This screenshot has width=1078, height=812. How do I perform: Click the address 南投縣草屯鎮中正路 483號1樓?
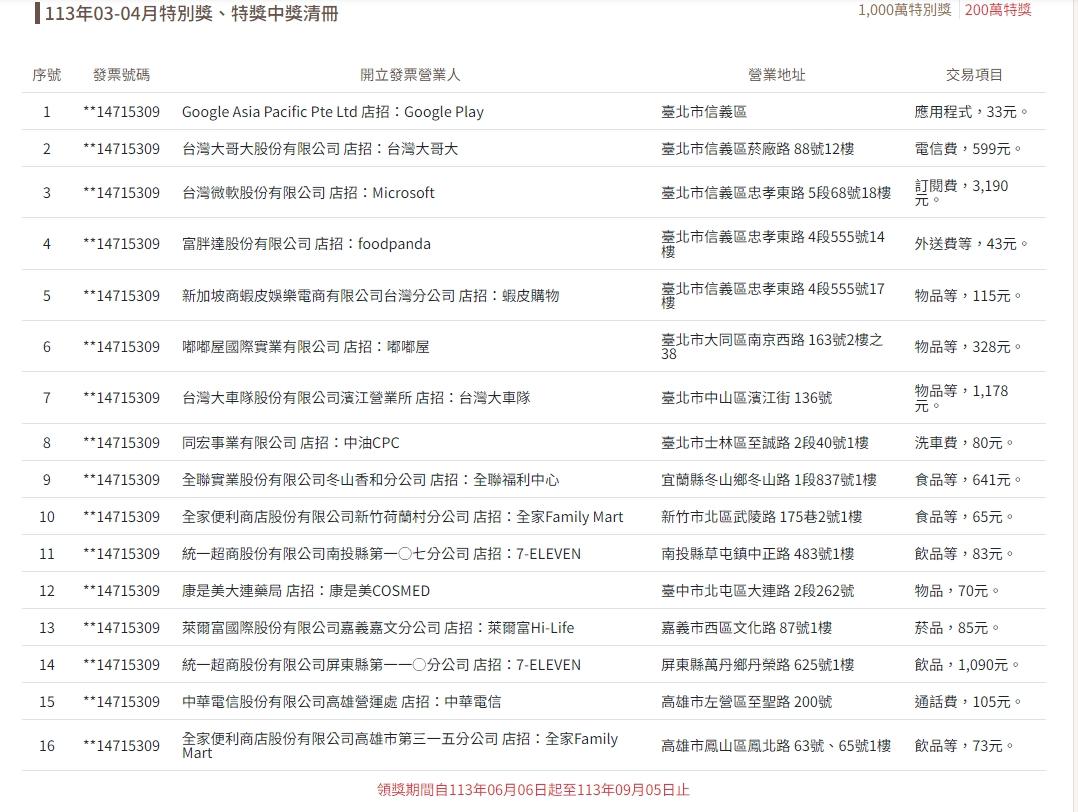point(758,554)
